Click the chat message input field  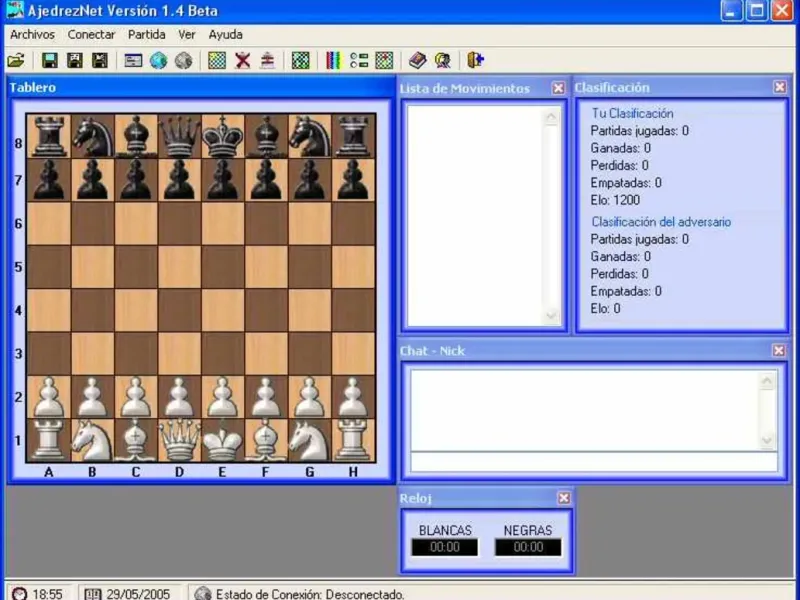click(594, 462)
